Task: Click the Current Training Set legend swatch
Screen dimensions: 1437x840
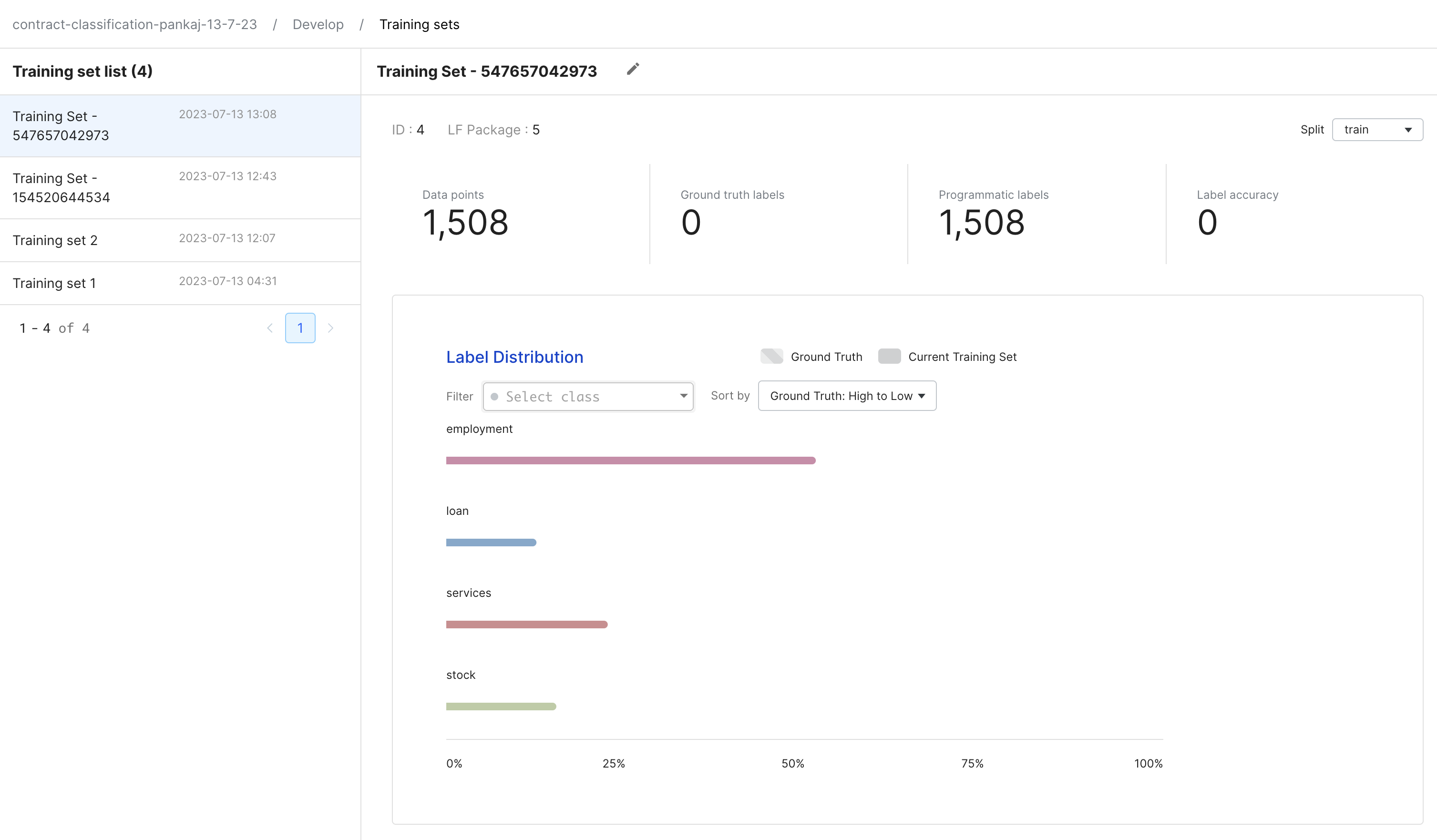Action: click(x=889, y=357)
